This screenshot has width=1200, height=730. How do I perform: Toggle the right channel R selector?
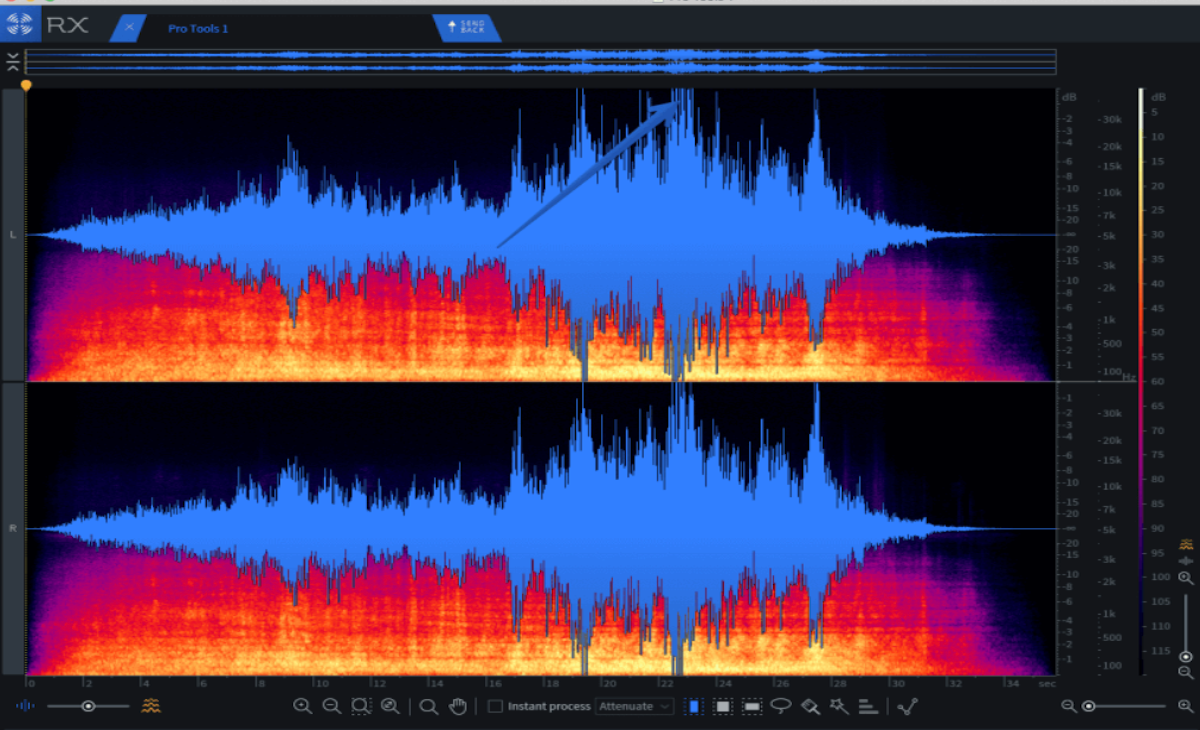tap(12, 528)
